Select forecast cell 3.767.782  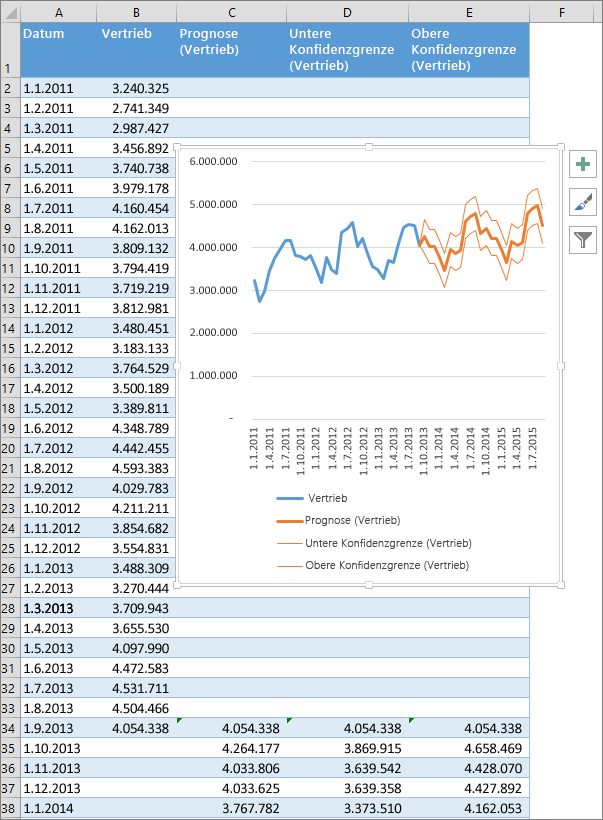232,808
